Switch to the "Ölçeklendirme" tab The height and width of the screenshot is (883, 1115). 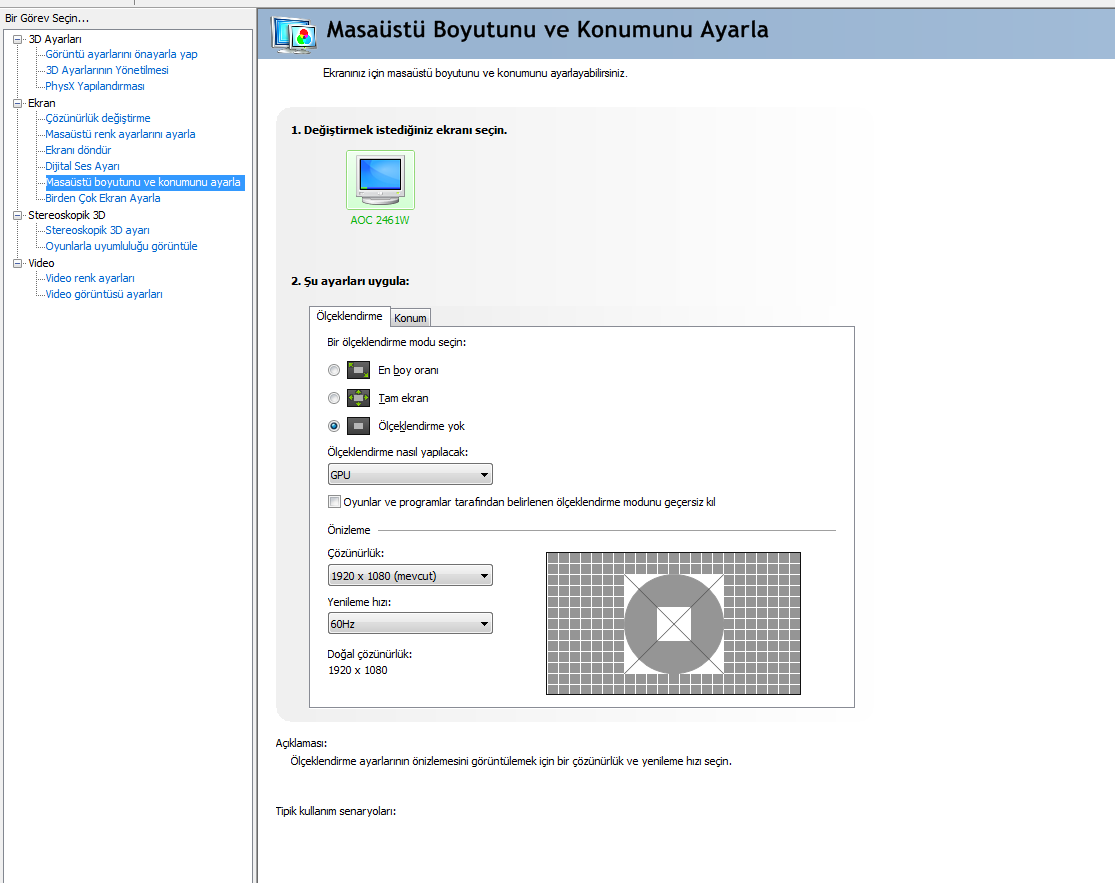pos(349,316)
